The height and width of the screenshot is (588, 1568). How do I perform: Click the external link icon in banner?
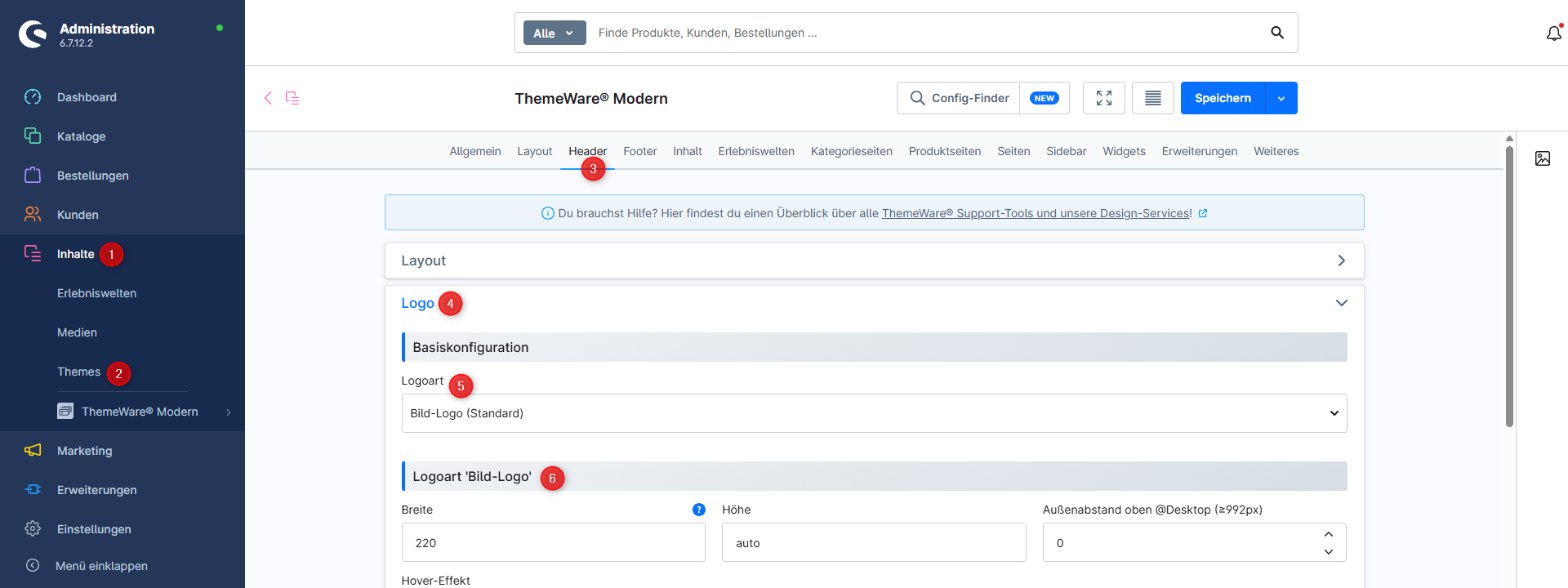click(1203, 213)
